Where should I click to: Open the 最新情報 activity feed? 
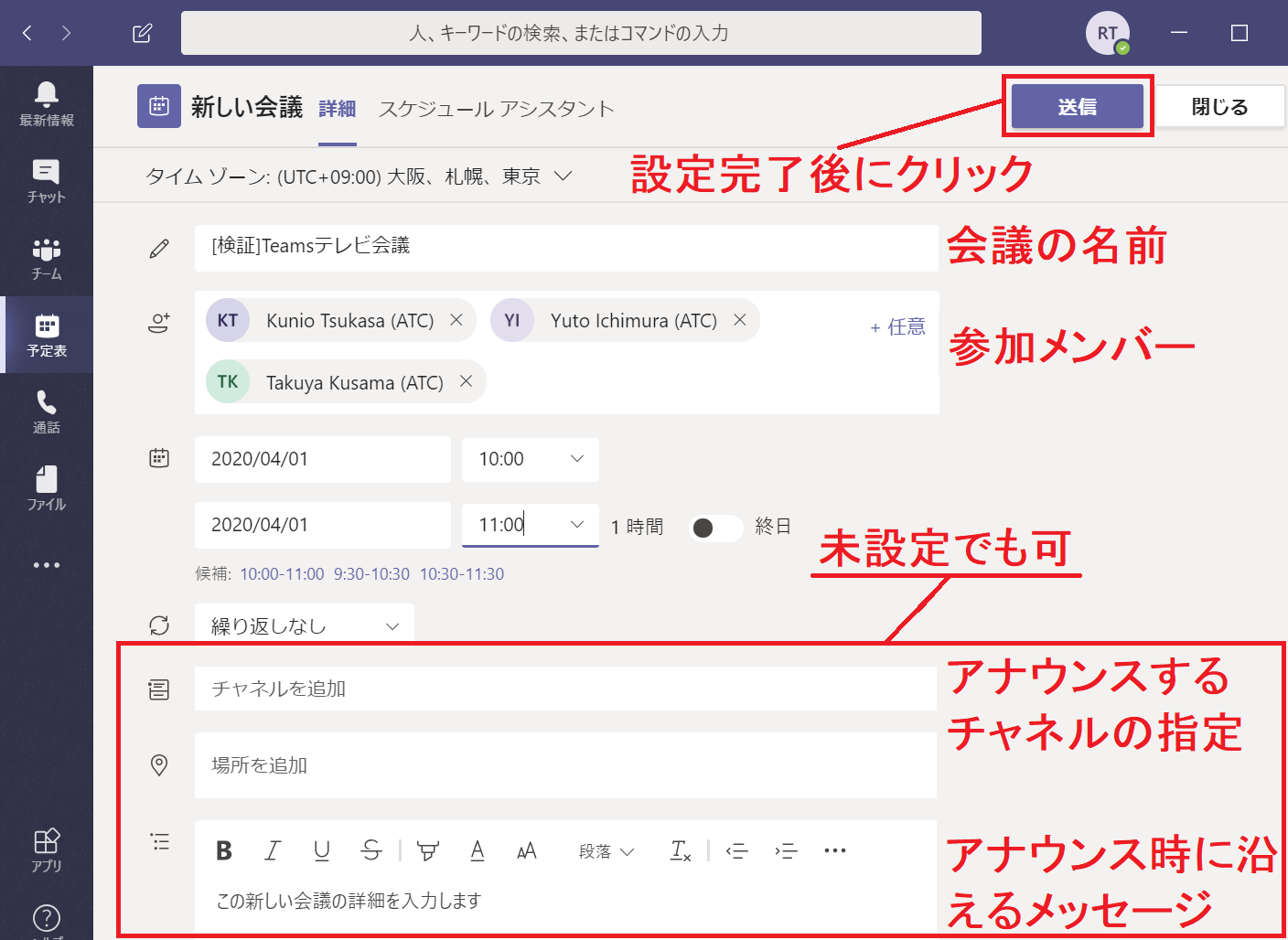tap(47, 104)
